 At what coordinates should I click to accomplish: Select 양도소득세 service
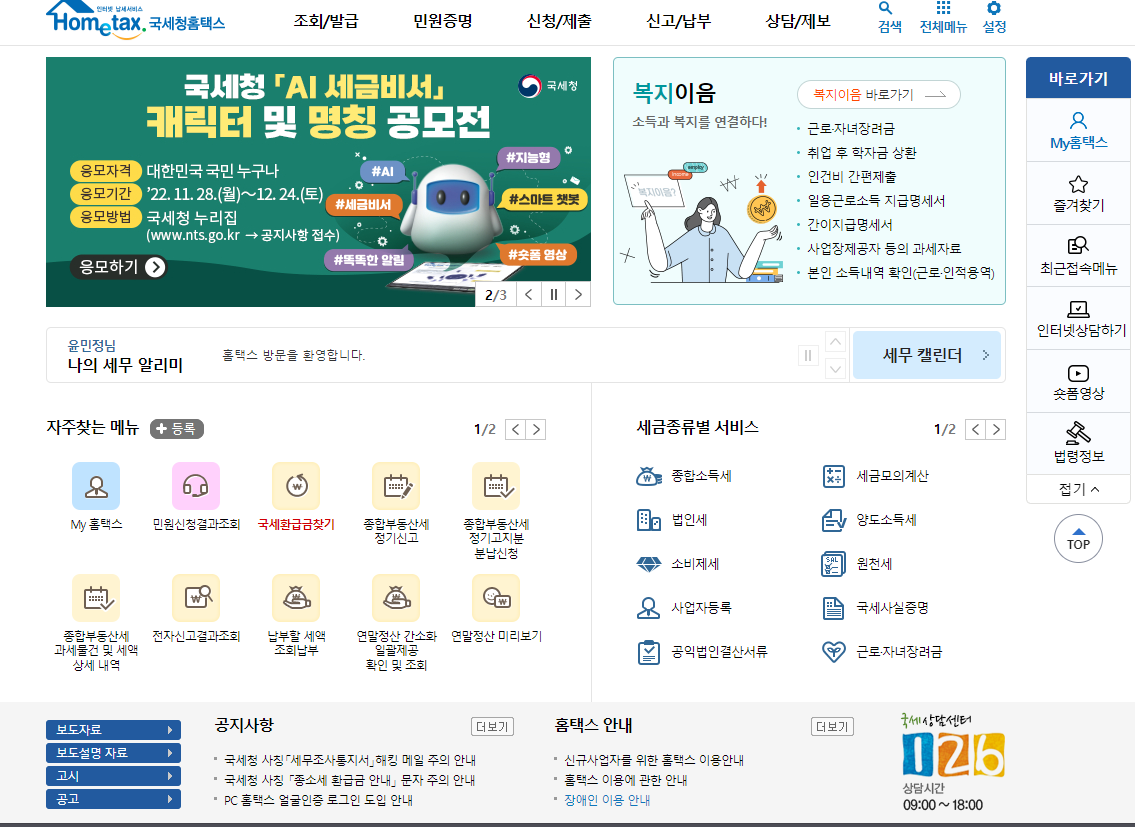[869, 520]
